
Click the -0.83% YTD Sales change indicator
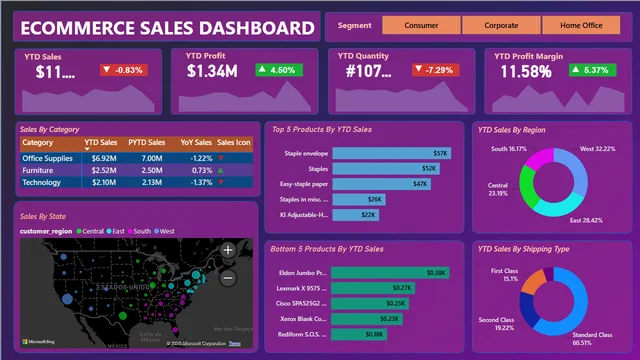pos(124,70)
